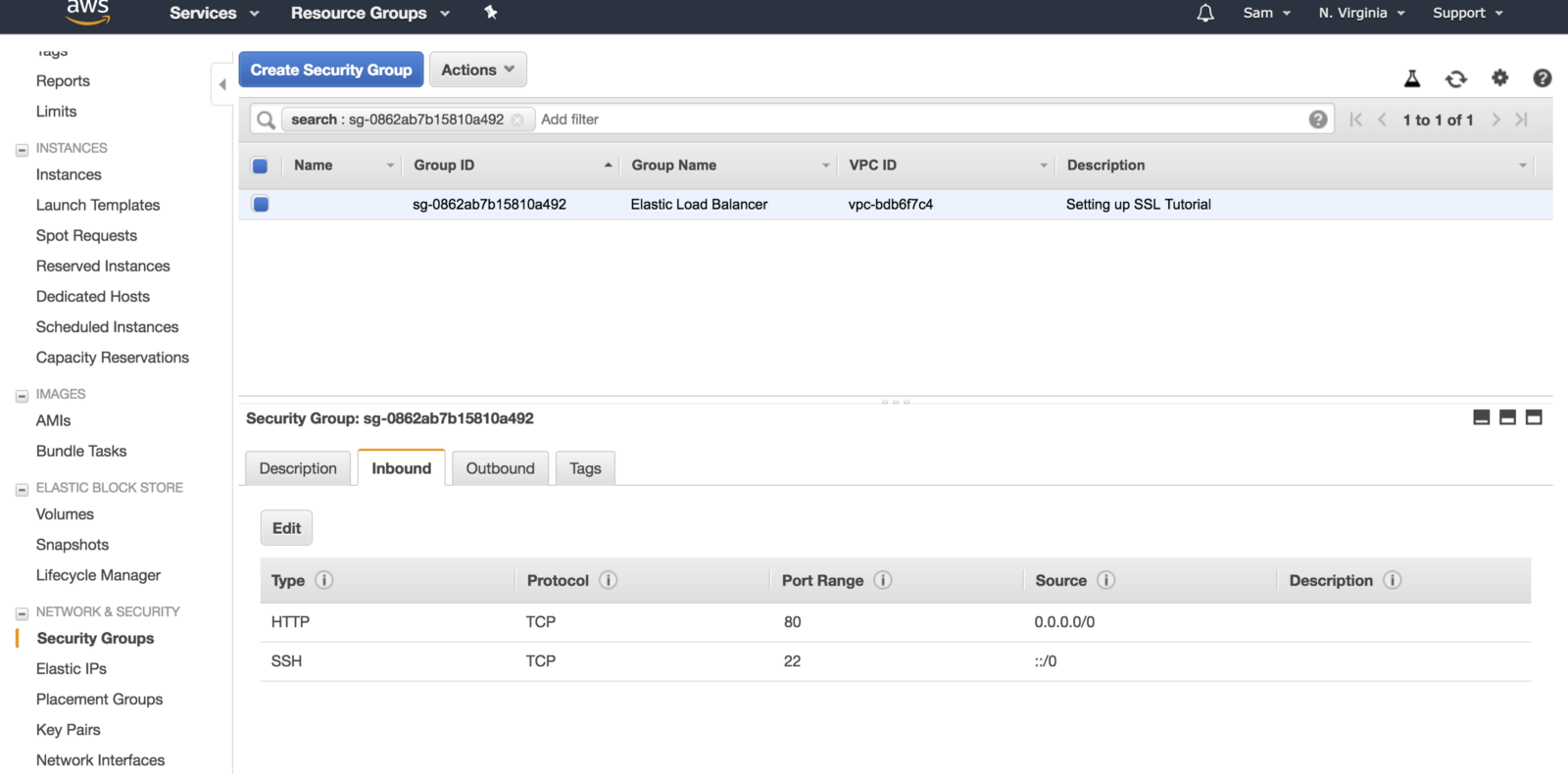Switch to the Outbound tab
The width and height of the screenshot is (1568, 774).
[500, 468]
